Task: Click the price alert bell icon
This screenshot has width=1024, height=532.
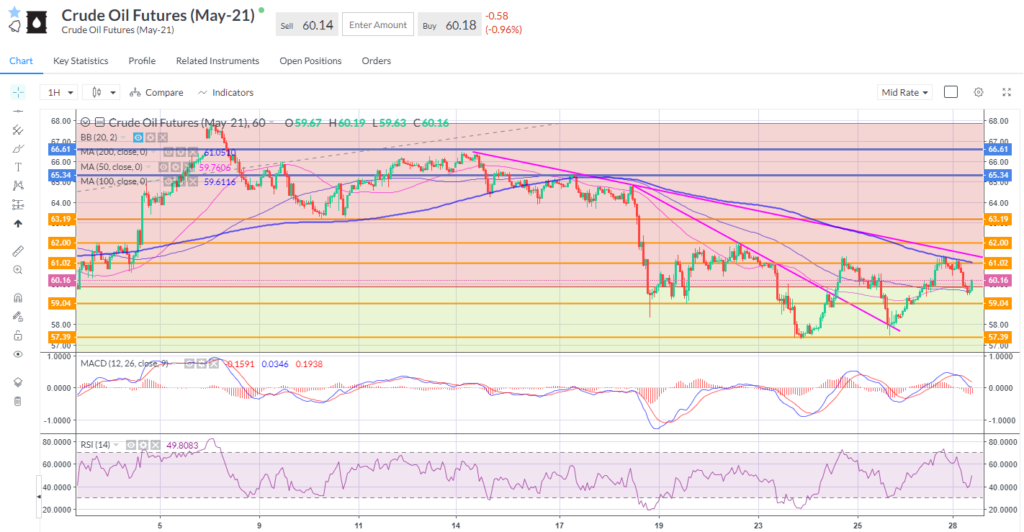Action: point(15,26)
